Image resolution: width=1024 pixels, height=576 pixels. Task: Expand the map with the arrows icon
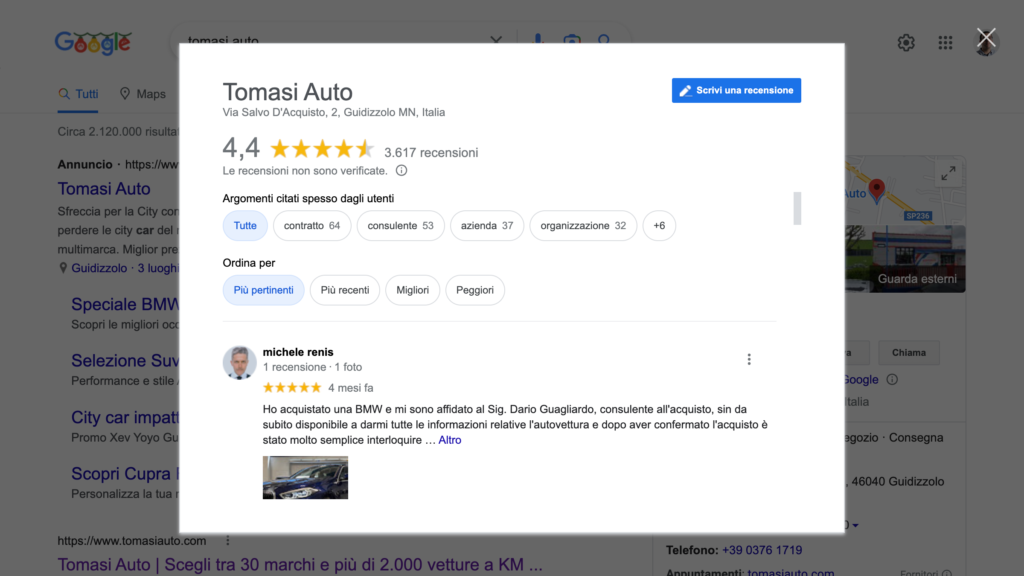point(948,174)
